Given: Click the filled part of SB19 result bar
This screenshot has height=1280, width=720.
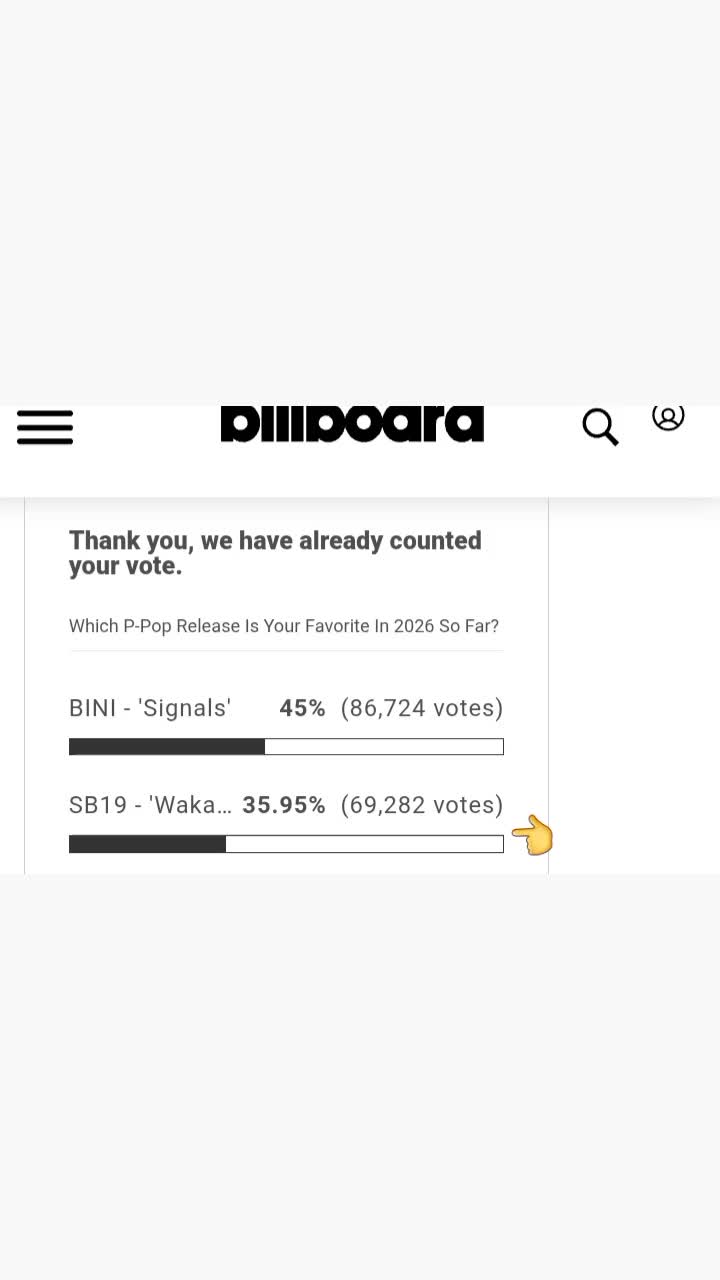Looking at the screenshot, I should [x=147, y=844].
